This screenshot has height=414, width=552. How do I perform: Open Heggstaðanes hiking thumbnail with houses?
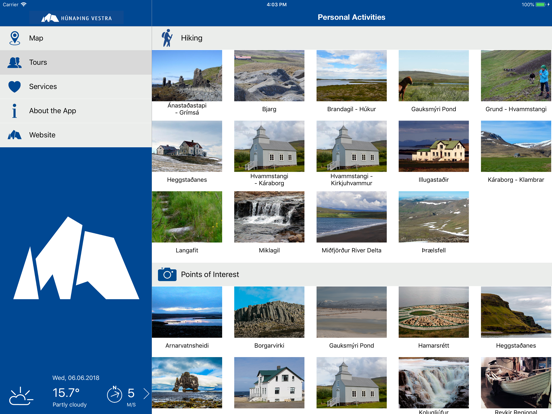(x=187, y=146)
